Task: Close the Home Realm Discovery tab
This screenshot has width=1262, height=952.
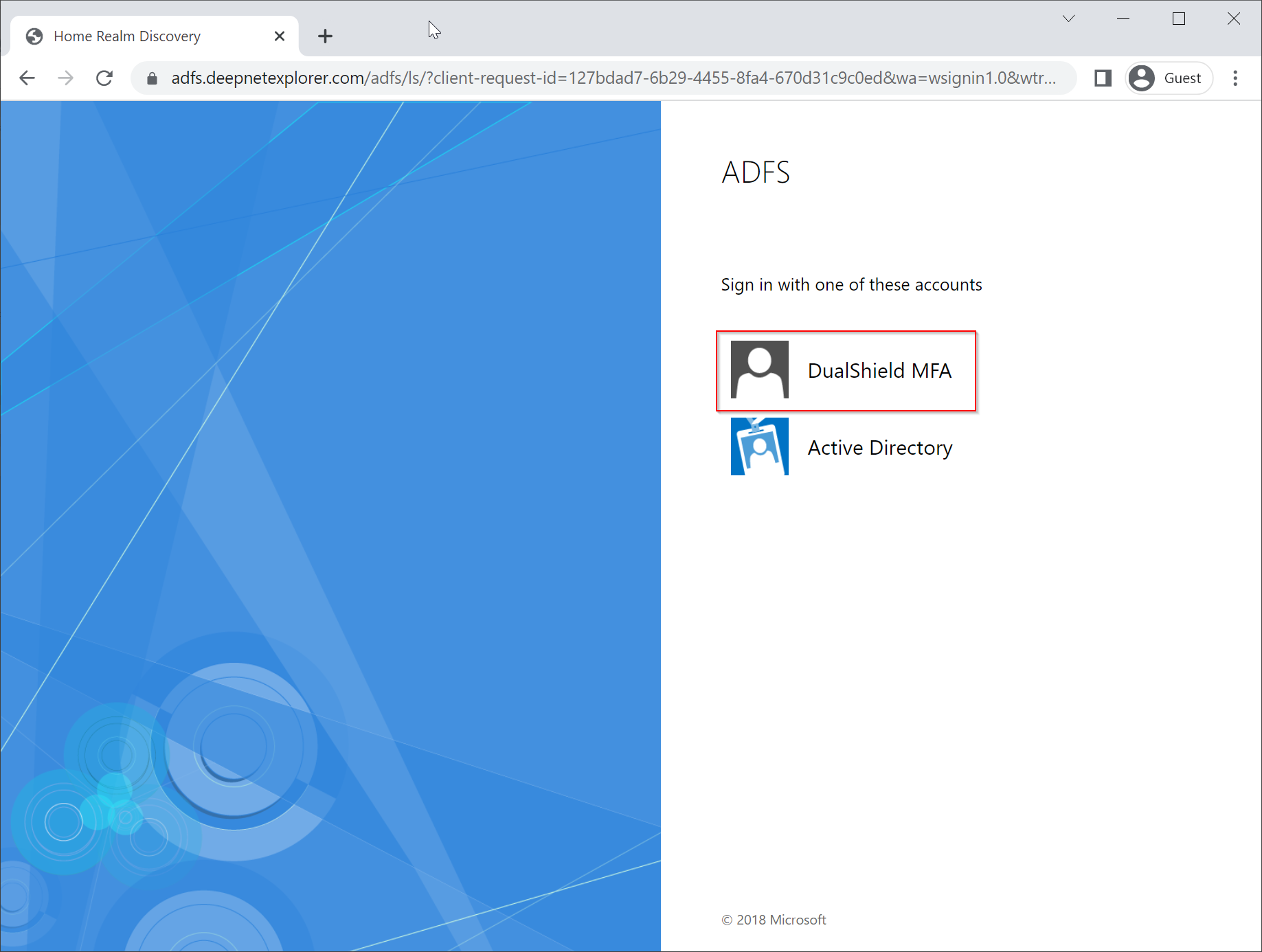Action: 280,36
